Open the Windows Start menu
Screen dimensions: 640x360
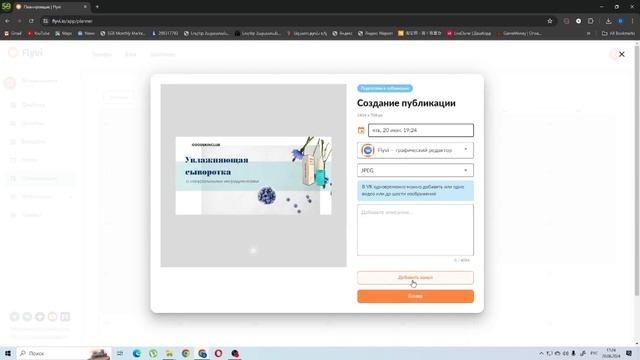coord(8,353)
